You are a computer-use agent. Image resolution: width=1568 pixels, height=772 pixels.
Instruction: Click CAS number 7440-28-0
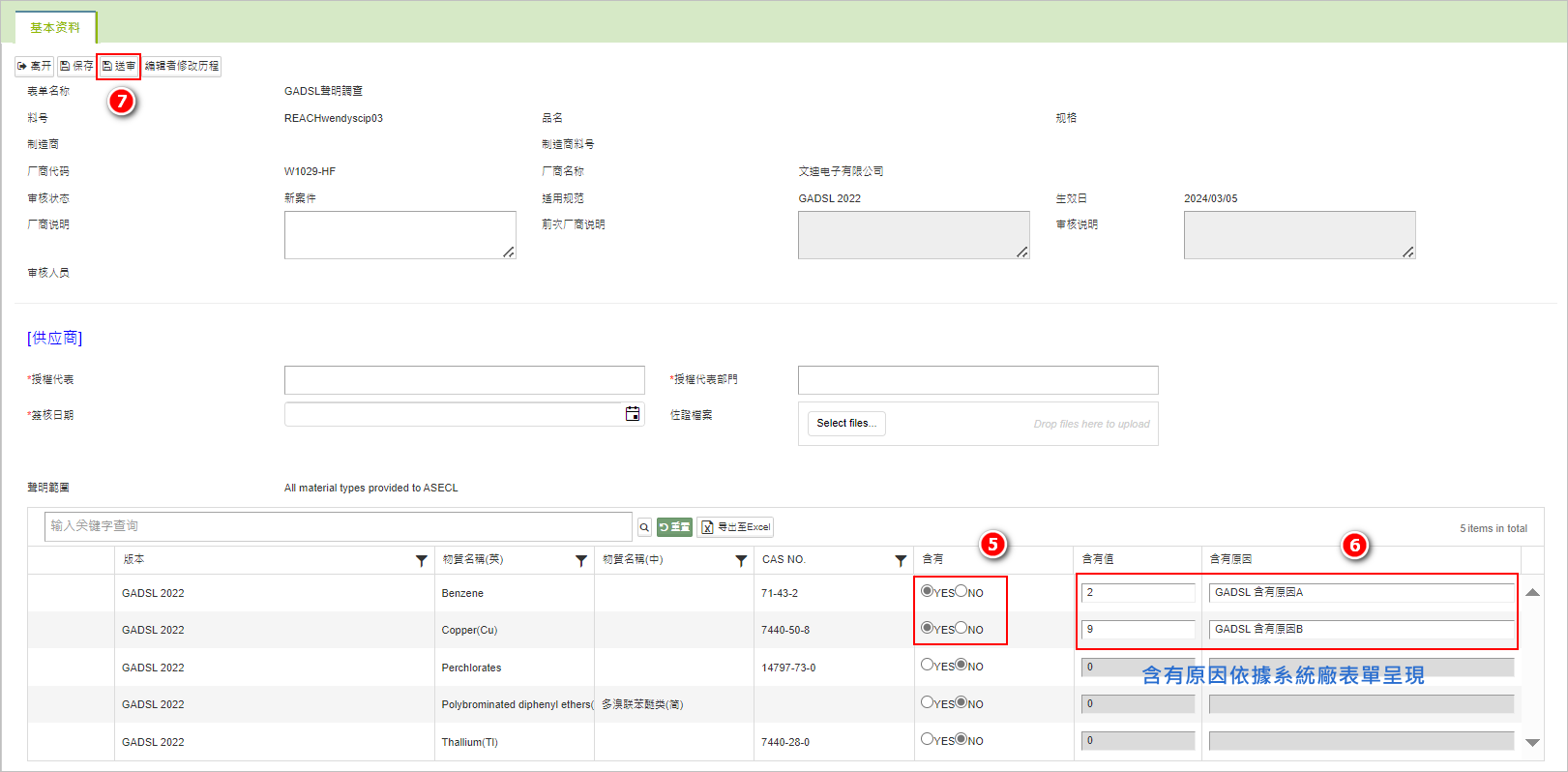coord(785,742)
